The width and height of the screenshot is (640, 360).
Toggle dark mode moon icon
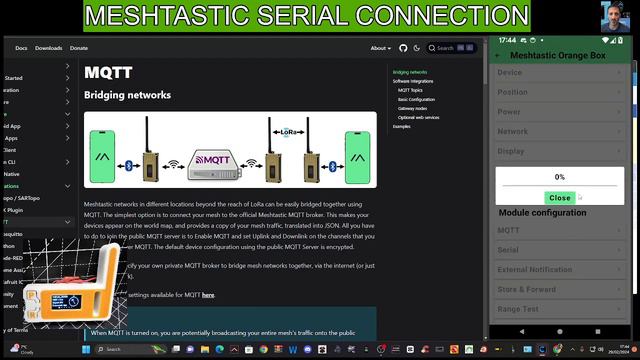pos(416,48)
